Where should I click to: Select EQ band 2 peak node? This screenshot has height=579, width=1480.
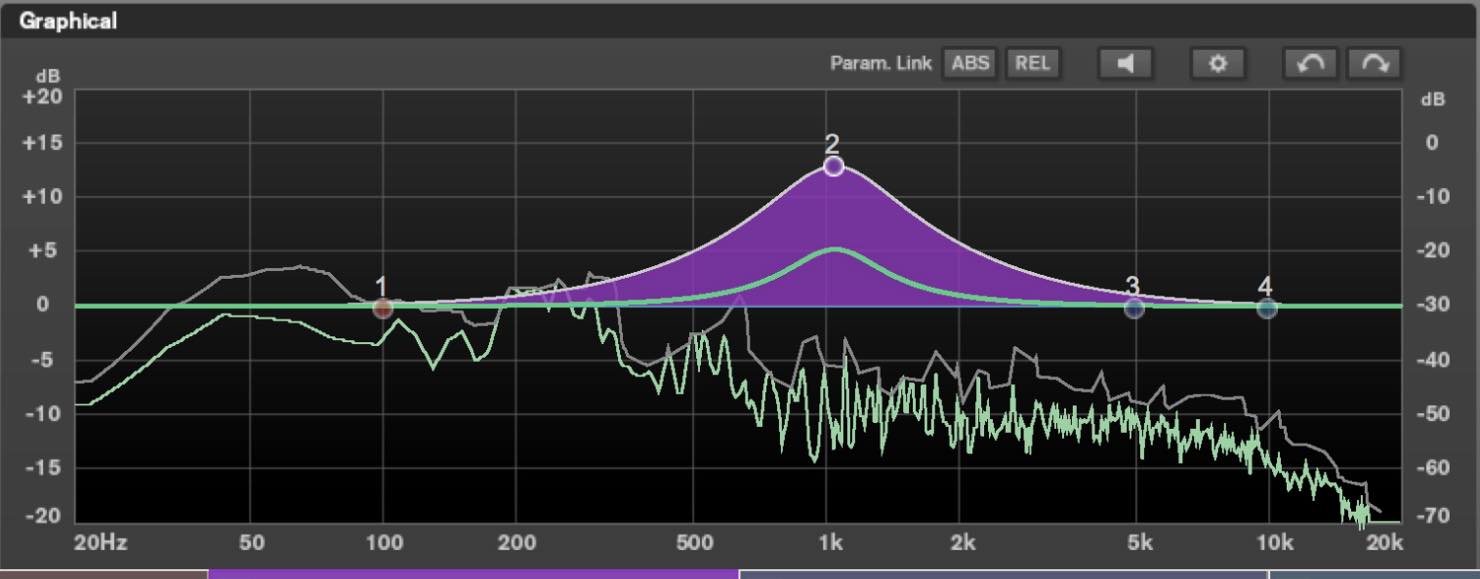(834, 166)
